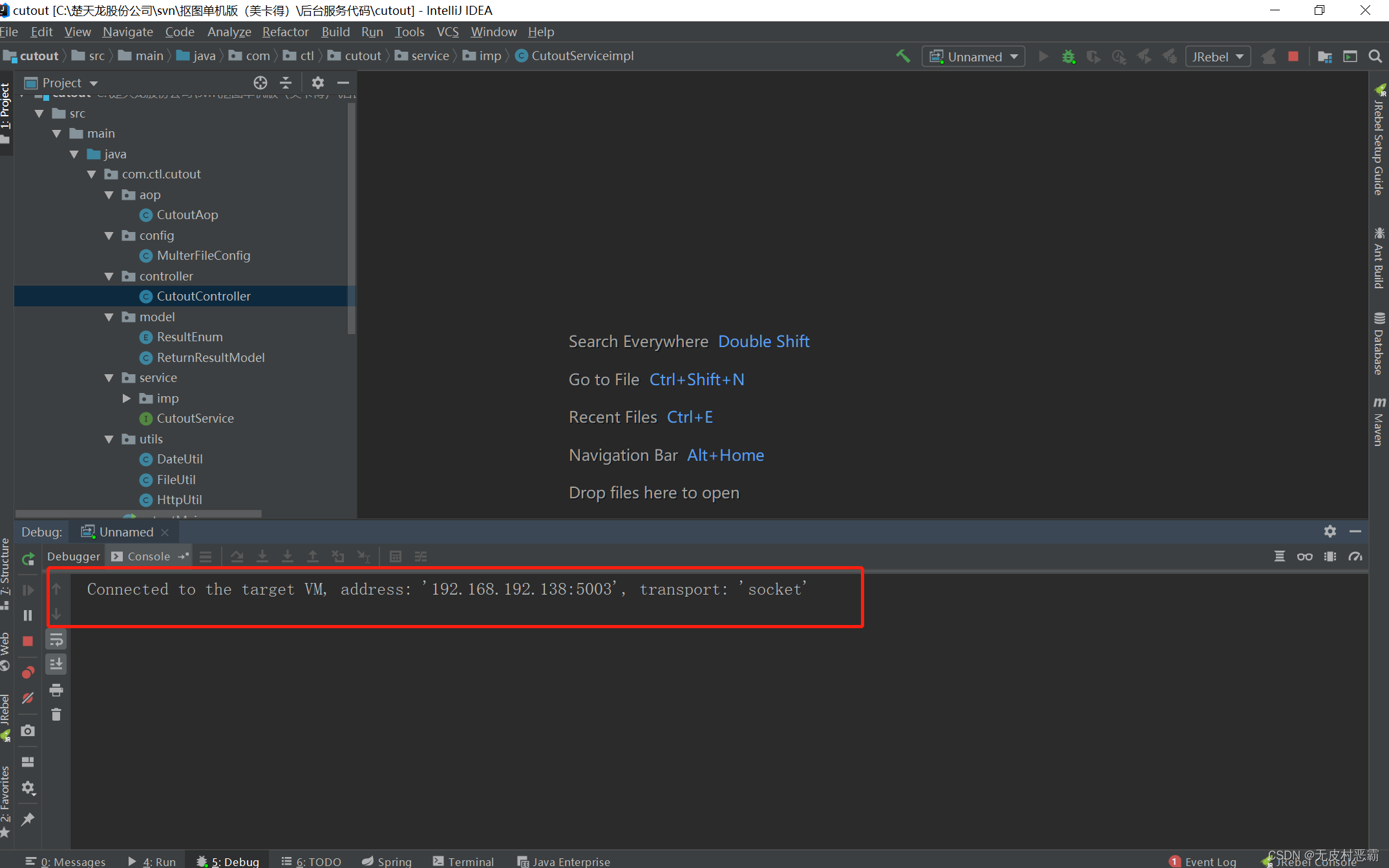Click View Breakpoints icon
Image resolution: width=1389 pixels, height=868 pixels.
28,673
